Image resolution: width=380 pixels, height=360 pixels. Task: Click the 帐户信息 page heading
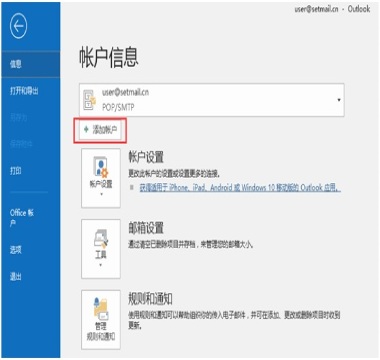109,57
